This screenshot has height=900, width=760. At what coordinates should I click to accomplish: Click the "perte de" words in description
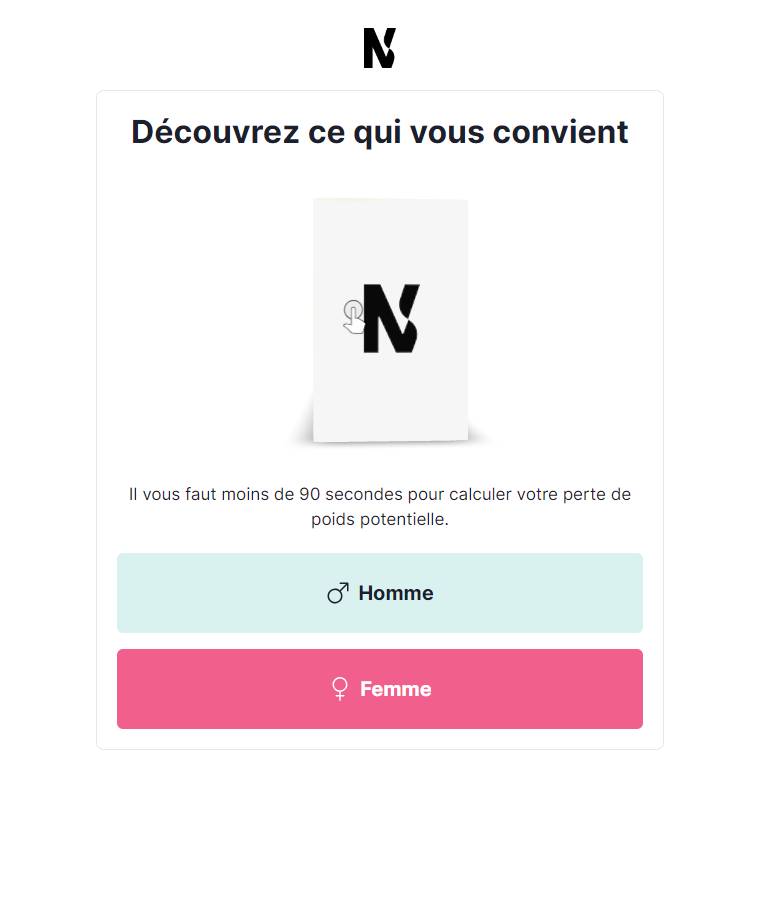tap(596, 494)
